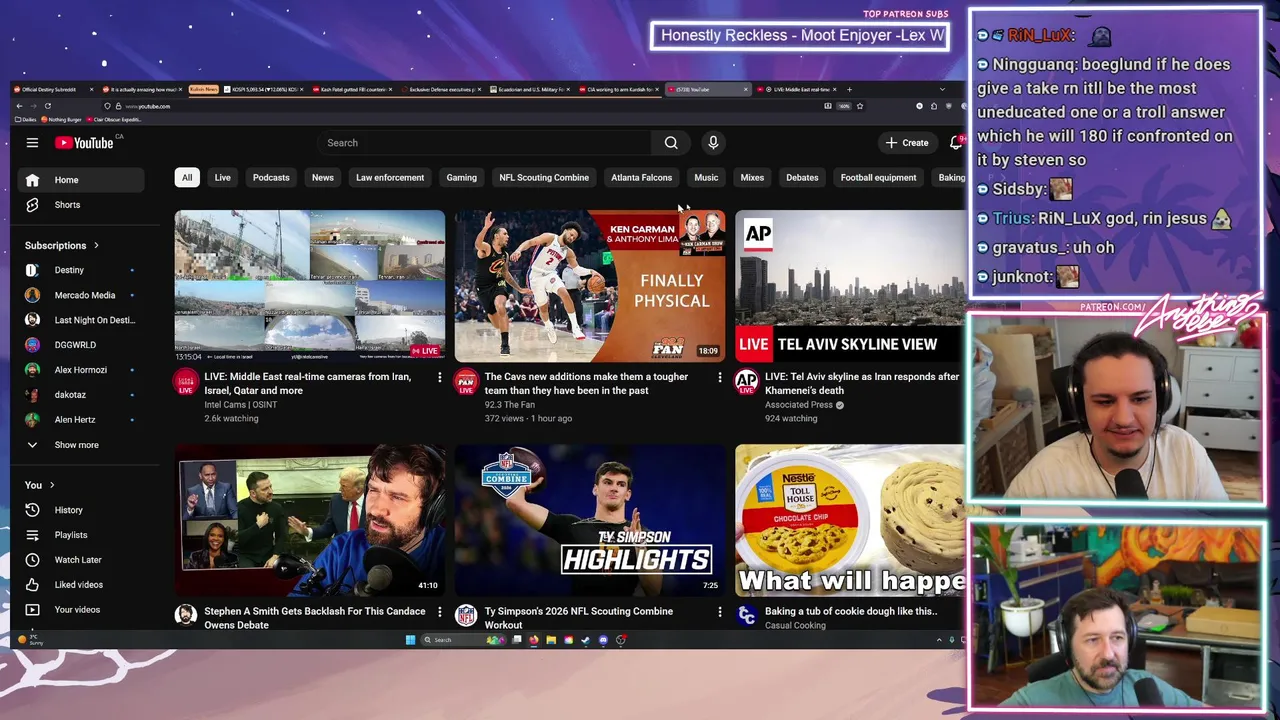The width and height of the screenshot is (1280, 720).
Task: Select the Gaming filter chip
Action: [461, 178]
